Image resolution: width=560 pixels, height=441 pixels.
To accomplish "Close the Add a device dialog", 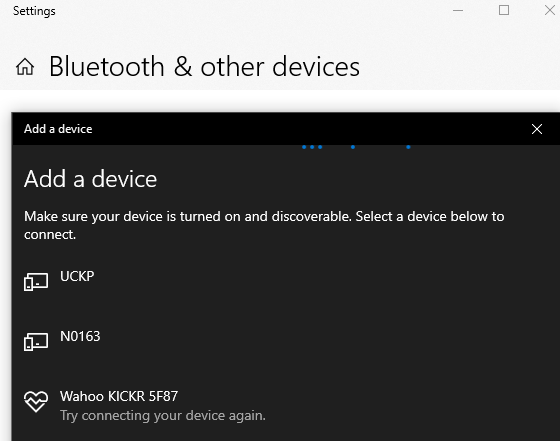I will click(537, 129).
